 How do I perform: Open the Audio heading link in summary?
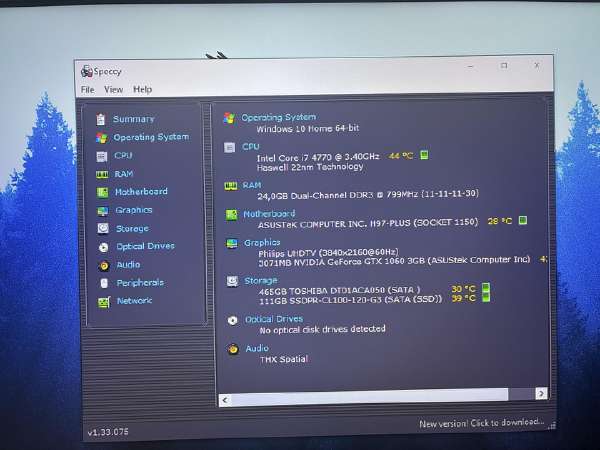pyautogui.click(x=257, y=348)
